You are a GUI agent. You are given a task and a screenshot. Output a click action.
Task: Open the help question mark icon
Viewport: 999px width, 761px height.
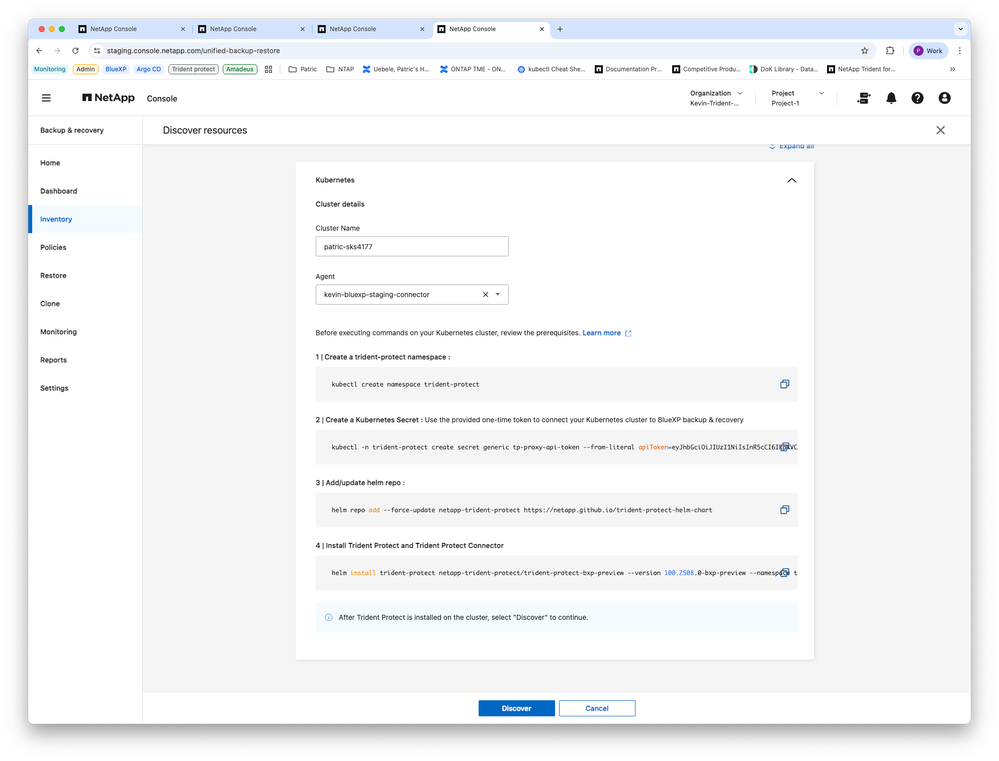point(917,98)
